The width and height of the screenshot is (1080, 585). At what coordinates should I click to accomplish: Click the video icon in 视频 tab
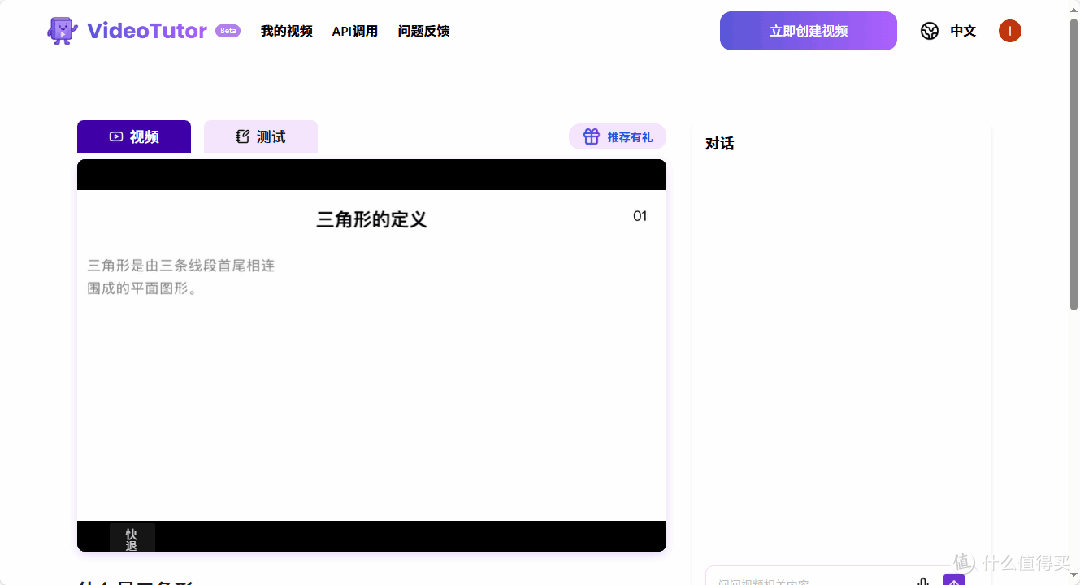point(116,136)
